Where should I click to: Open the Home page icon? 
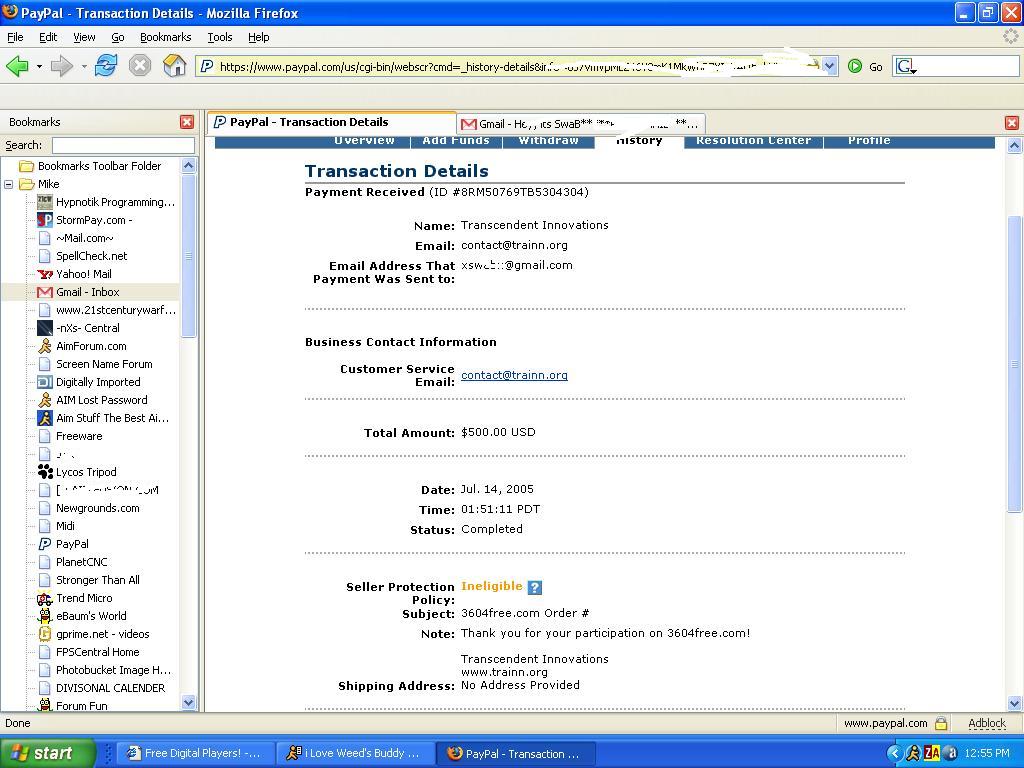point(174,65)
